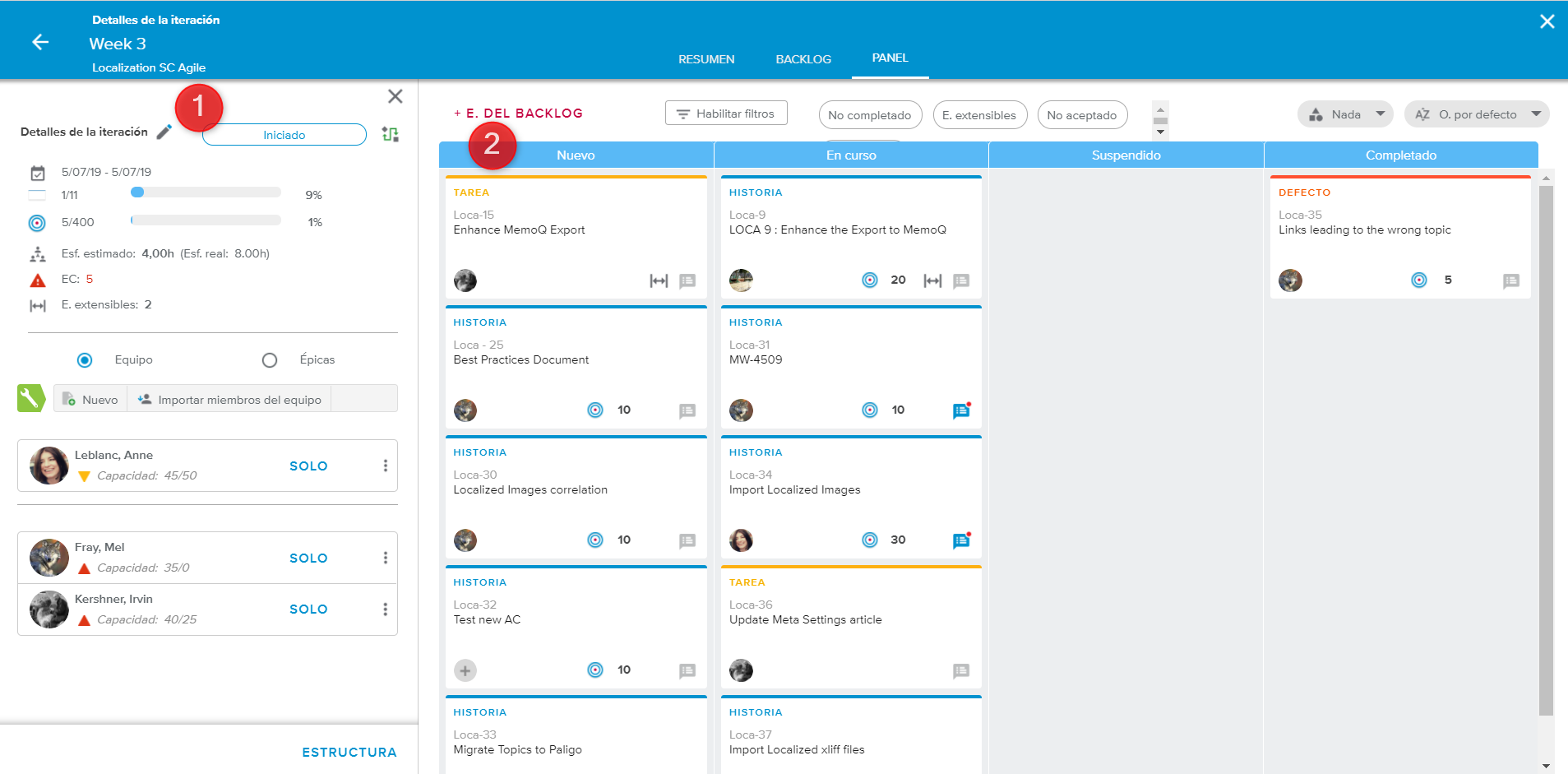Viewport: 1568px width, 774px height.
Task: Edit iteration details with the pencil icon
Action: [164, 132]
